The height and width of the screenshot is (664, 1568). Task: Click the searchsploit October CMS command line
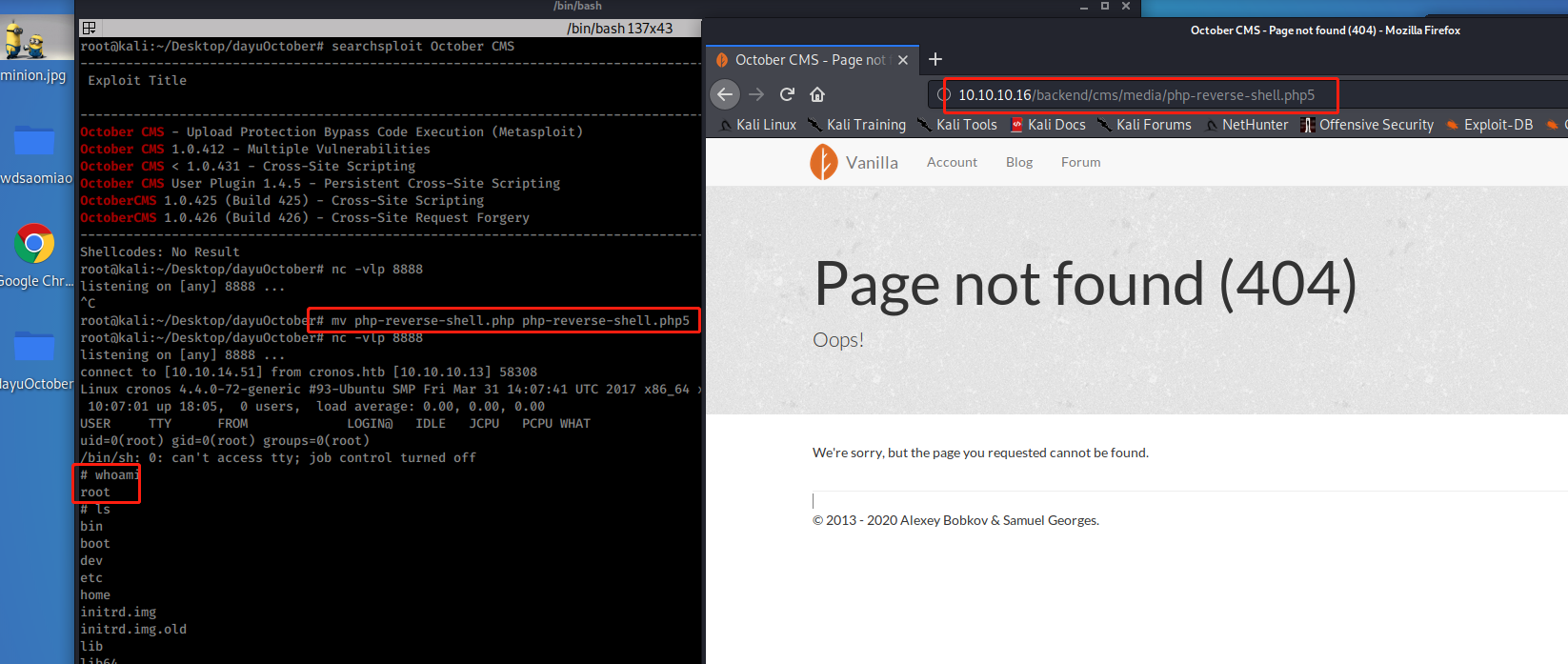(423, 47)
